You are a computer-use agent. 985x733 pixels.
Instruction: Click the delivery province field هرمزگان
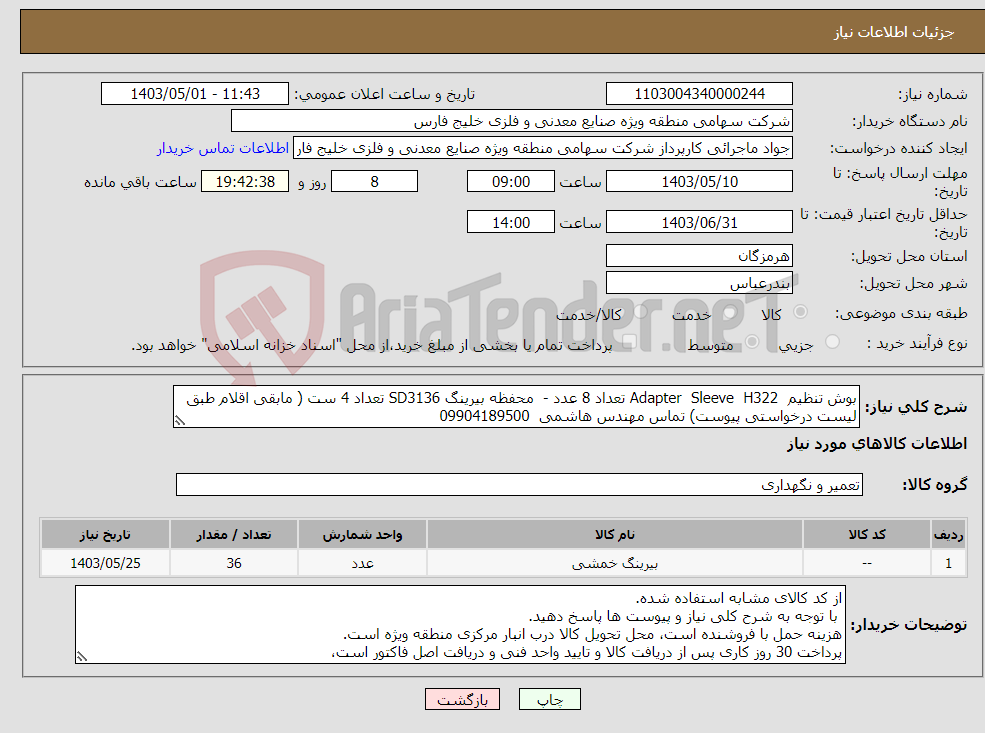[699, 256]
